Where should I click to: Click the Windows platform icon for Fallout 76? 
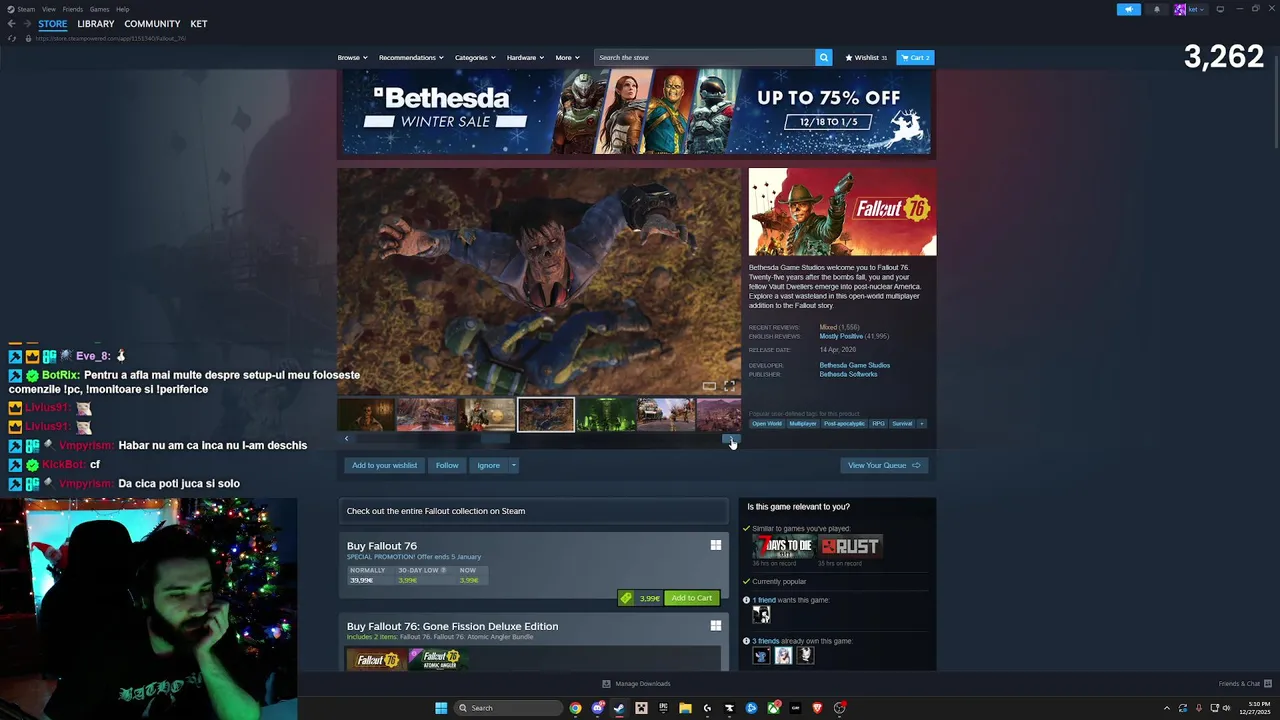715,545
